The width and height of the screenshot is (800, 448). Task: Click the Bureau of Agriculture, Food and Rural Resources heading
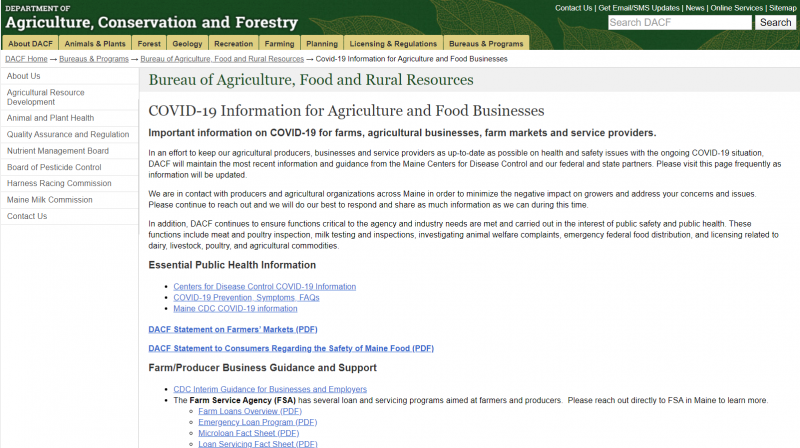click(311, 80)
